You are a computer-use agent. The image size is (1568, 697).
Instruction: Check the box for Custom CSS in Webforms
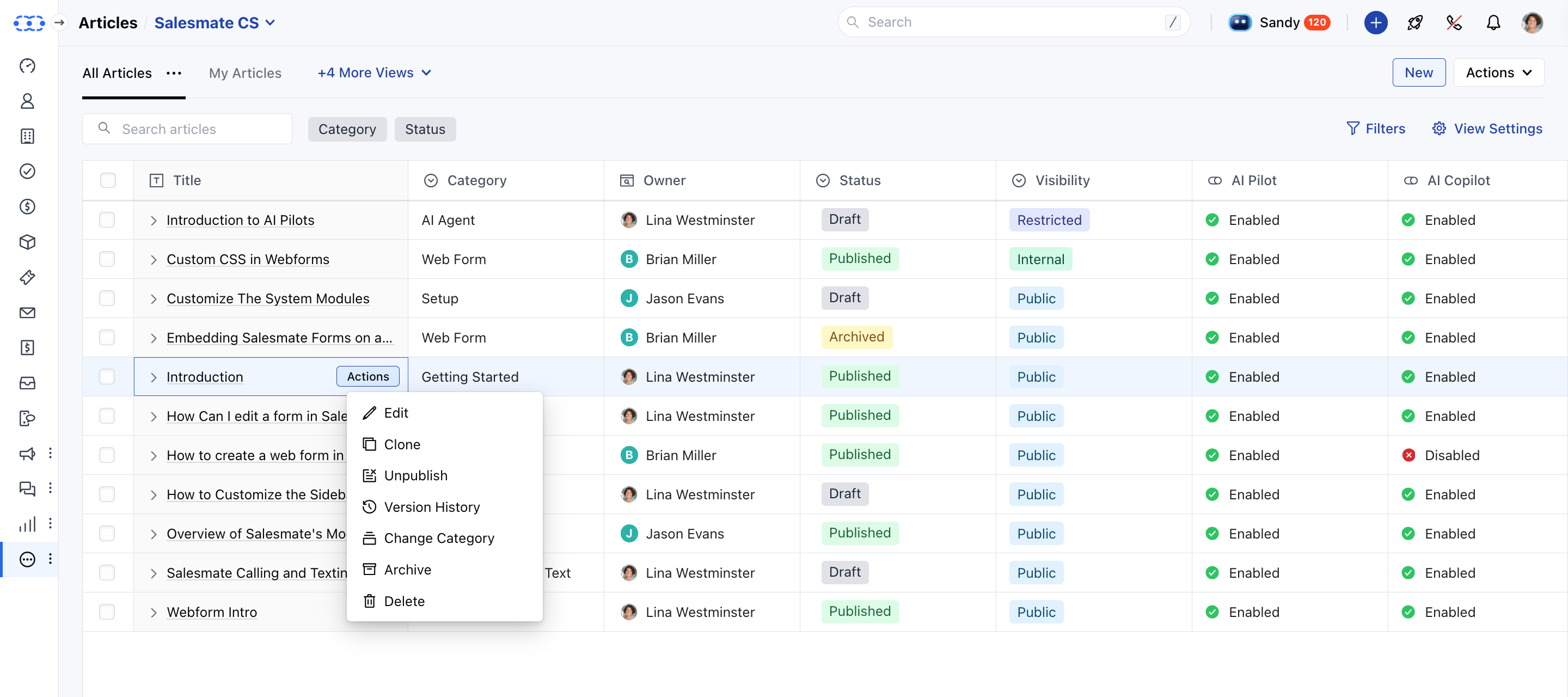pyautogui.click(x=107, y=259)
